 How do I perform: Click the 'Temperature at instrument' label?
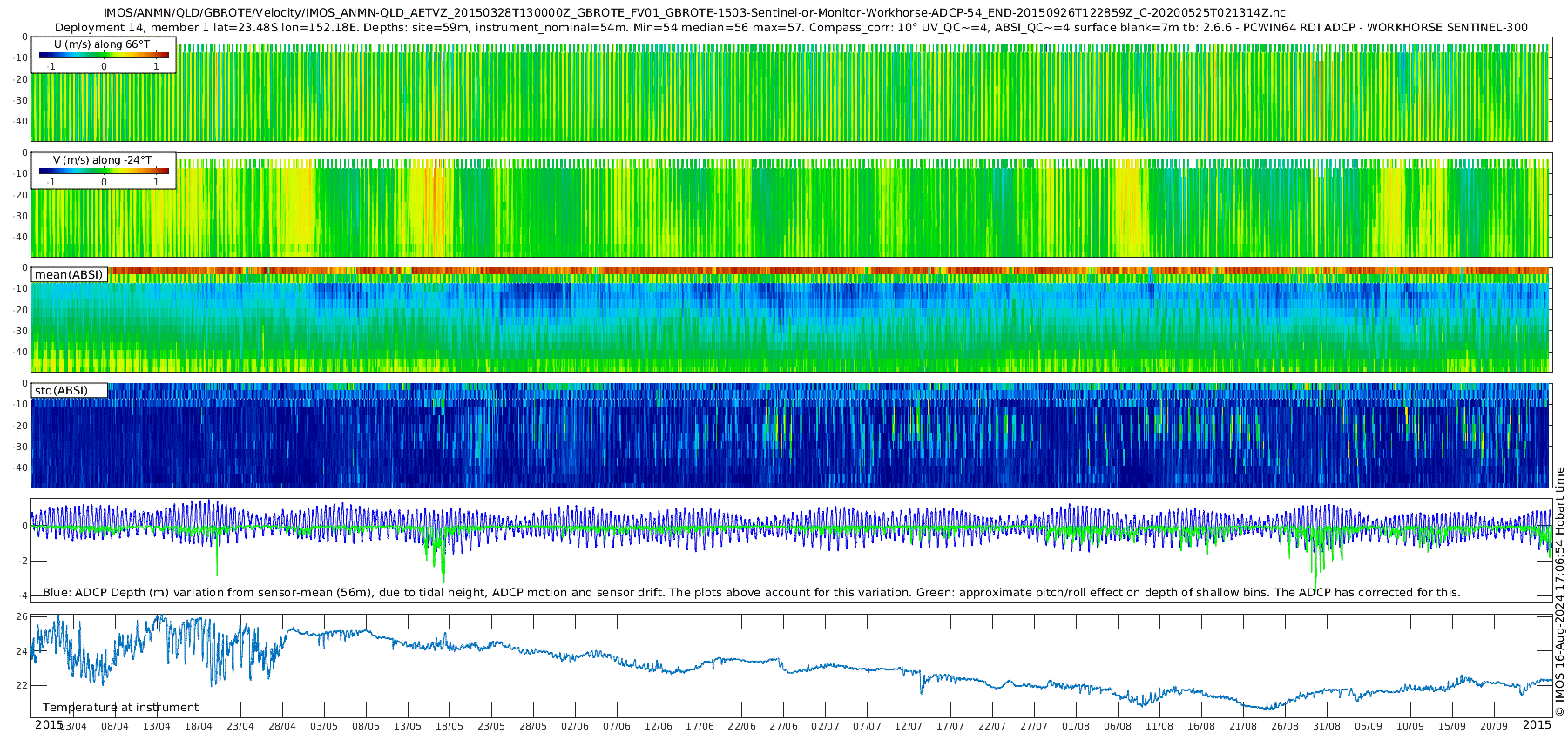point(121,708)
